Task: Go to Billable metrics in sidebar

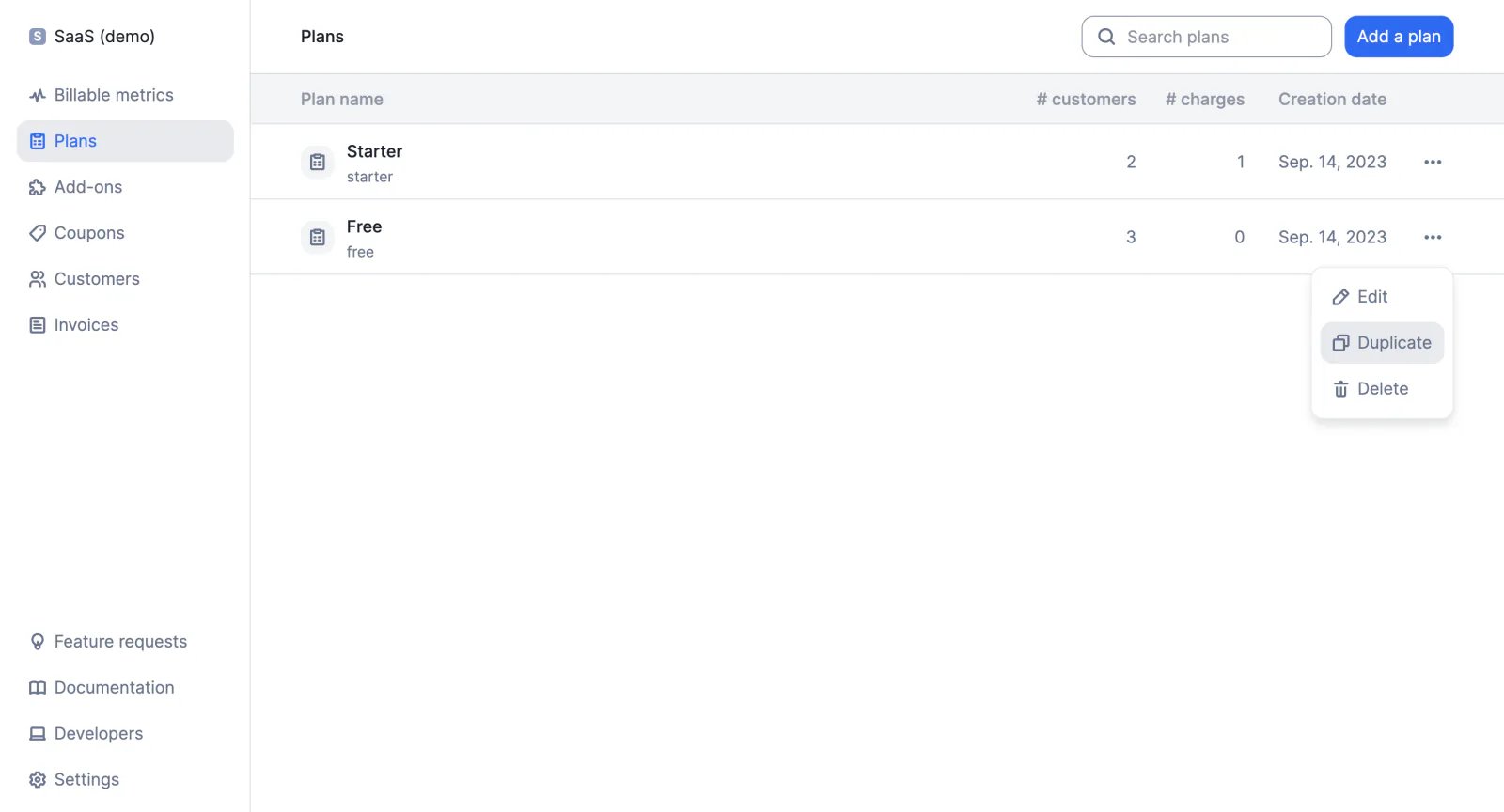Action: [125, 95]
